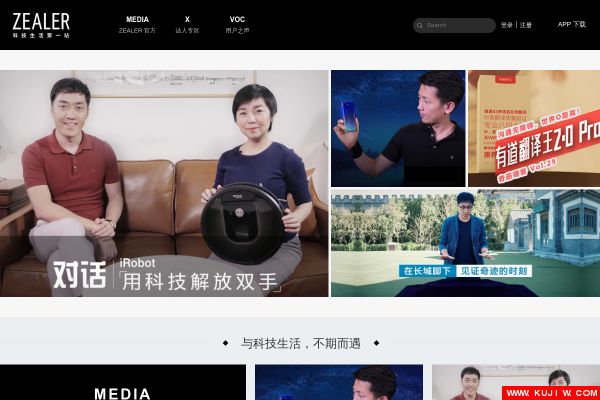Viewport: 600px width, 400px height.
Task: Open the 有道翻译王2.0 Pro thumbnail
Action: click(534, 128)
